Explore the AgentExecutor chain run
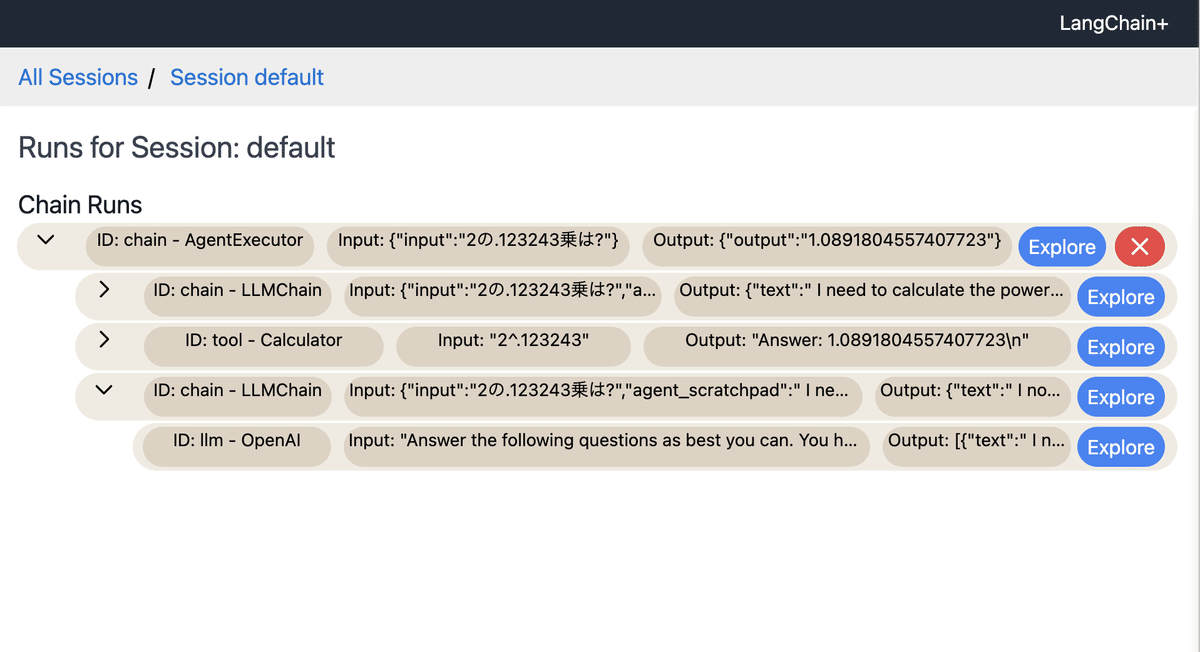 (1061, 247)
